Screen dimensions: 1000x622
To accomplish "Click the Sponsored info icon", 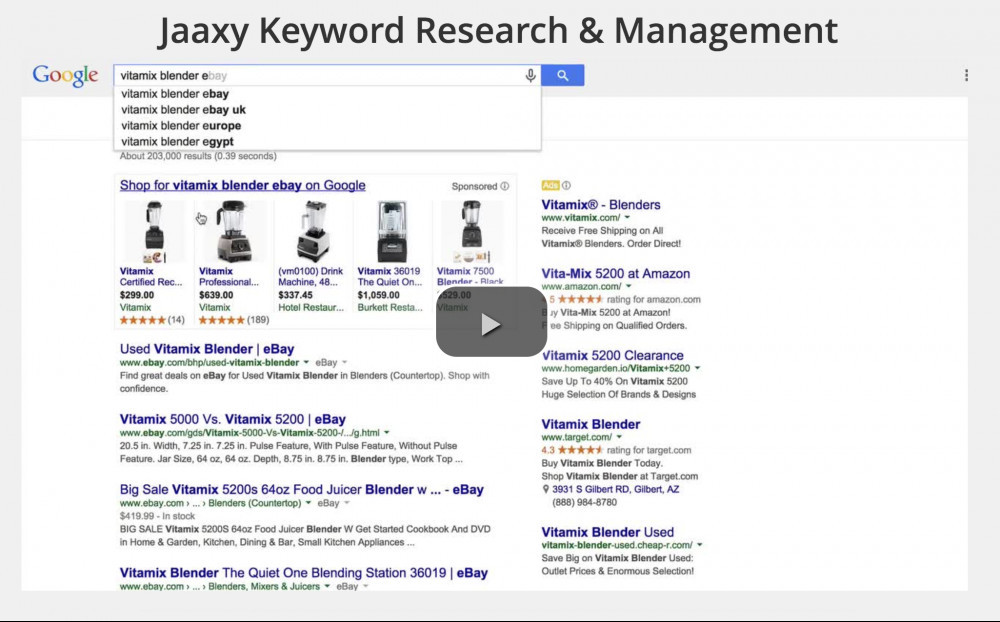I will [x=504, y=186].
